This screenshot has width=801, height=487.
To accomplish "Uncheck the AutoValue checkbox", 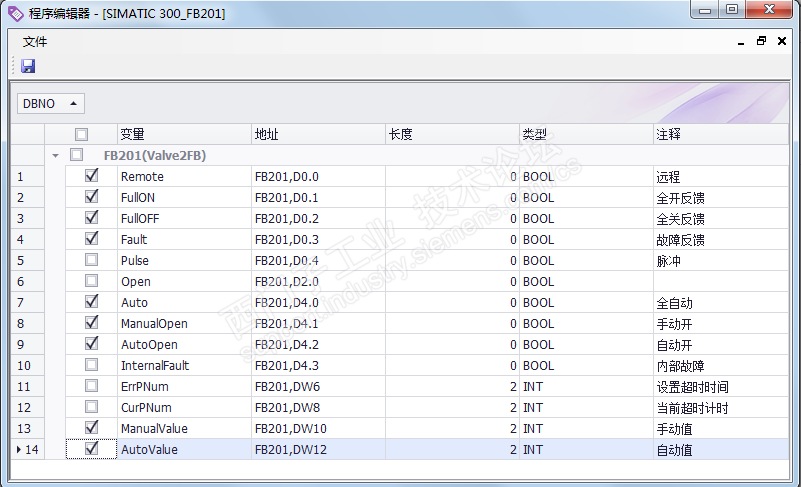I will point(91,449).
